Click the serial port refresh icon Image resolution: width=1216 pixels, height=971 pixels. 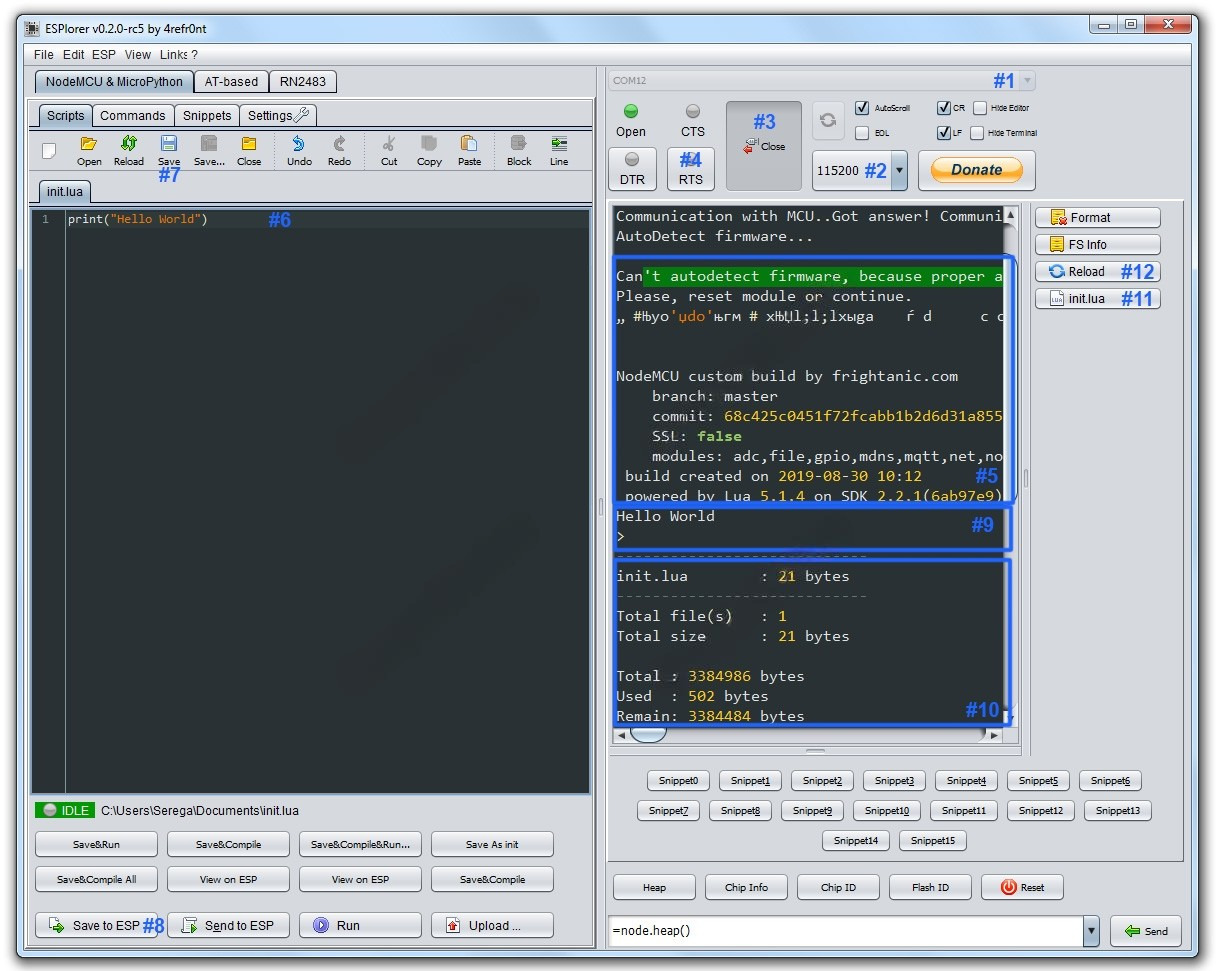[x=827, y=120]
